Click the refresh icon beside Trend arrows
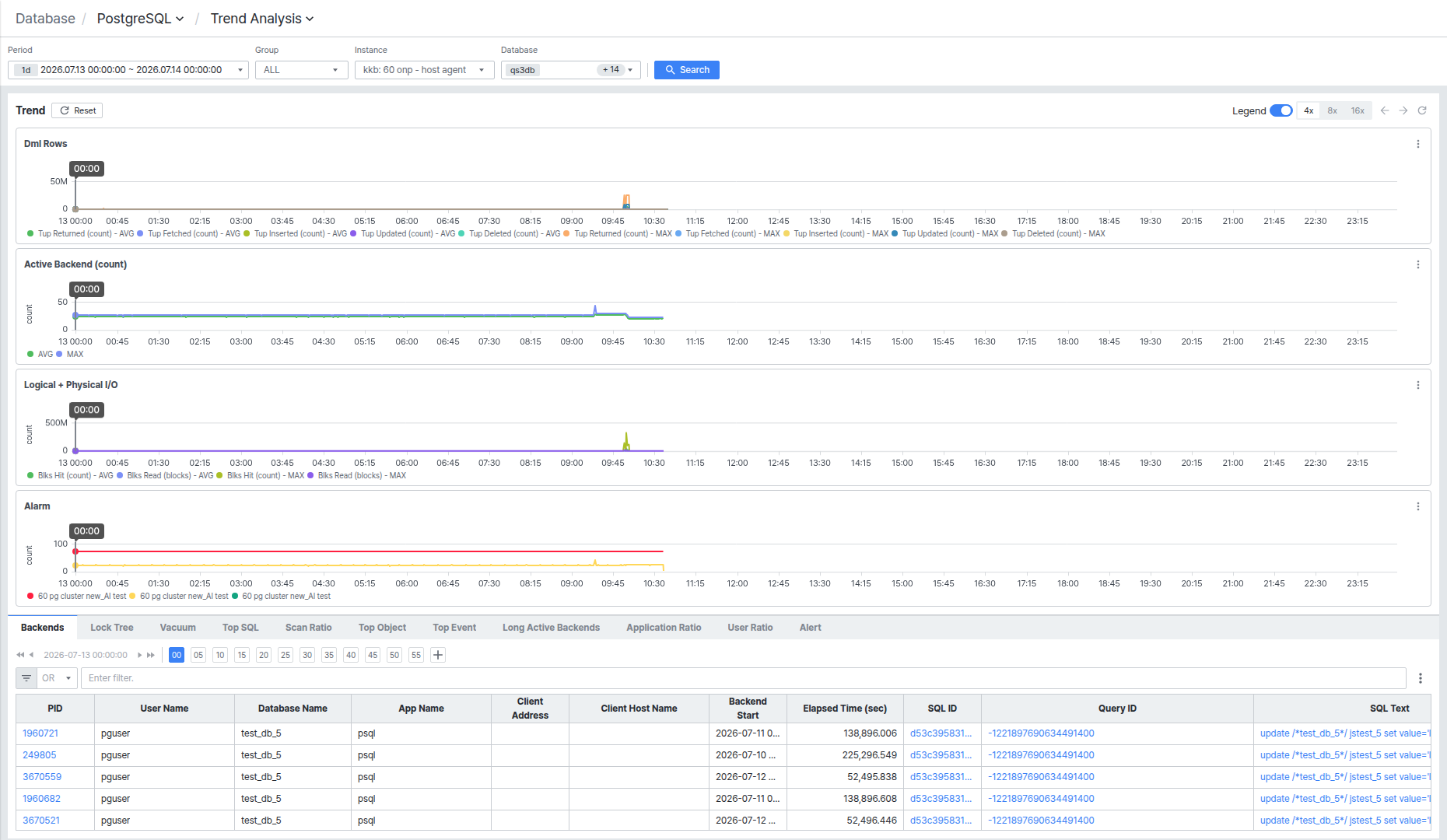The width and height of the screenshot is (1447, 840). 1422,110
